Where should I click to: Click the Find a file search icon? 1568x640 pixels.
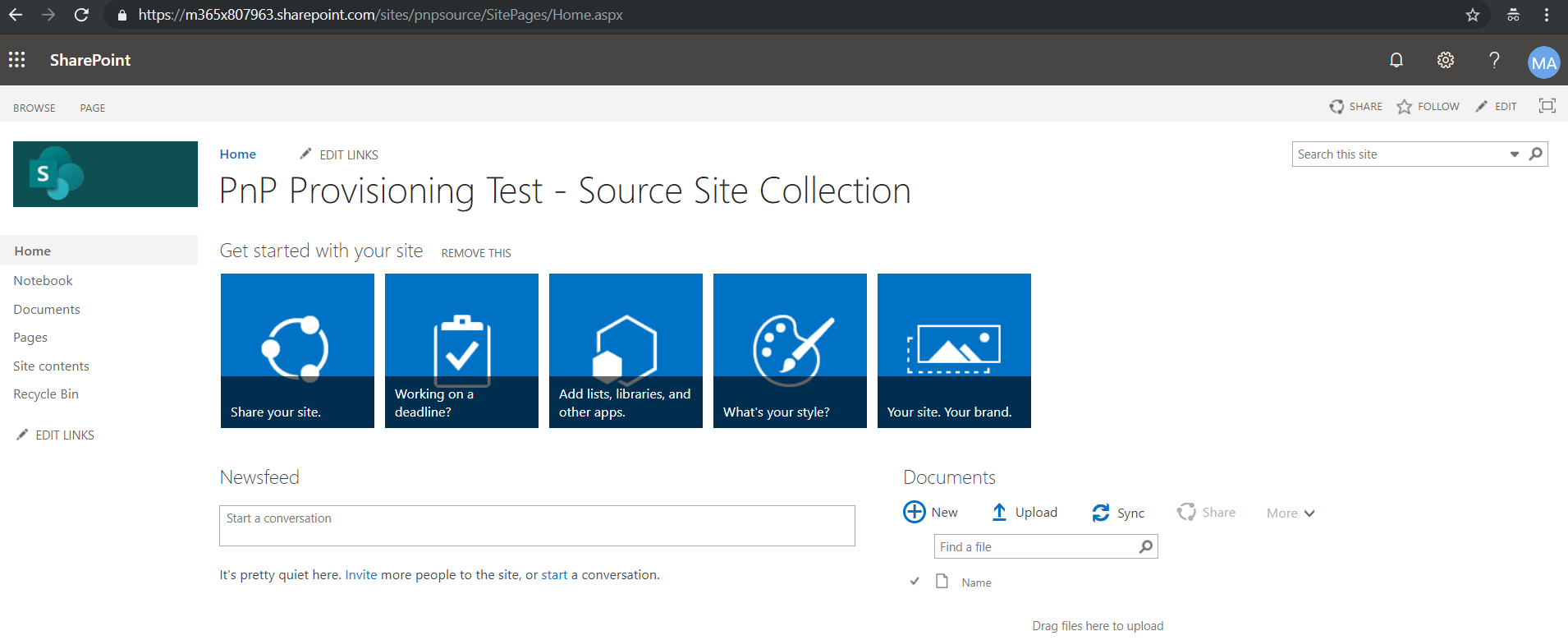click(1146, 546)
